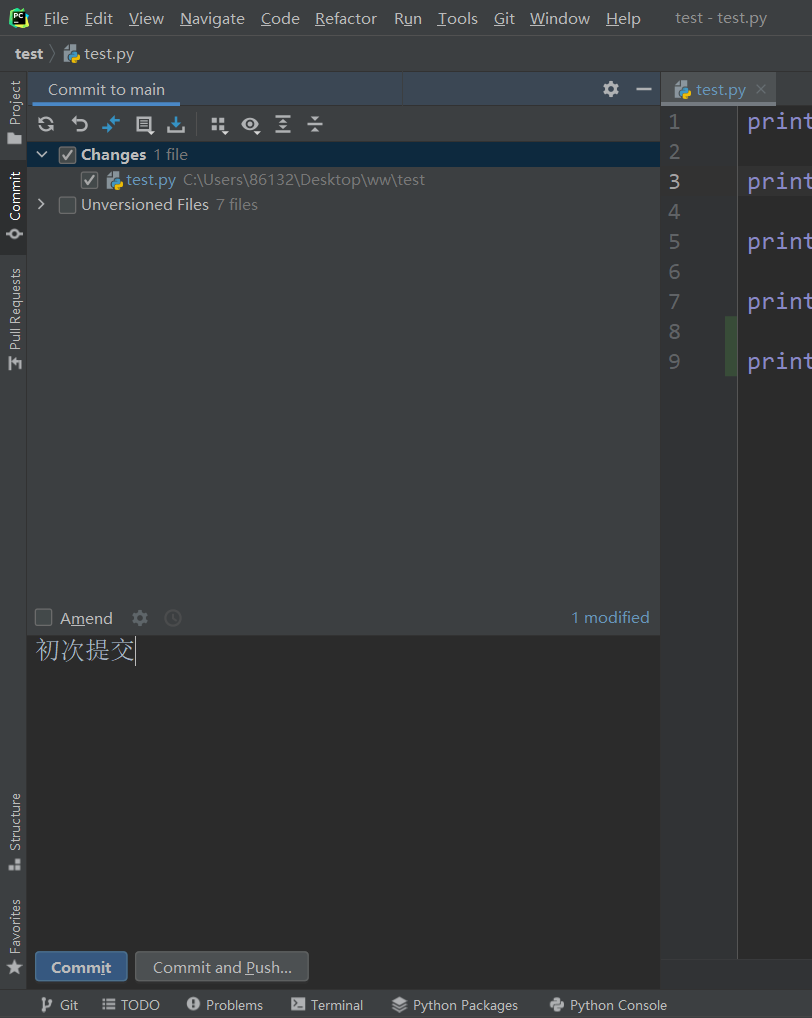The width and height of the screenshot is (812, 1018).
Task: Select test.py in the Changes list
Action: pos(343,180)
